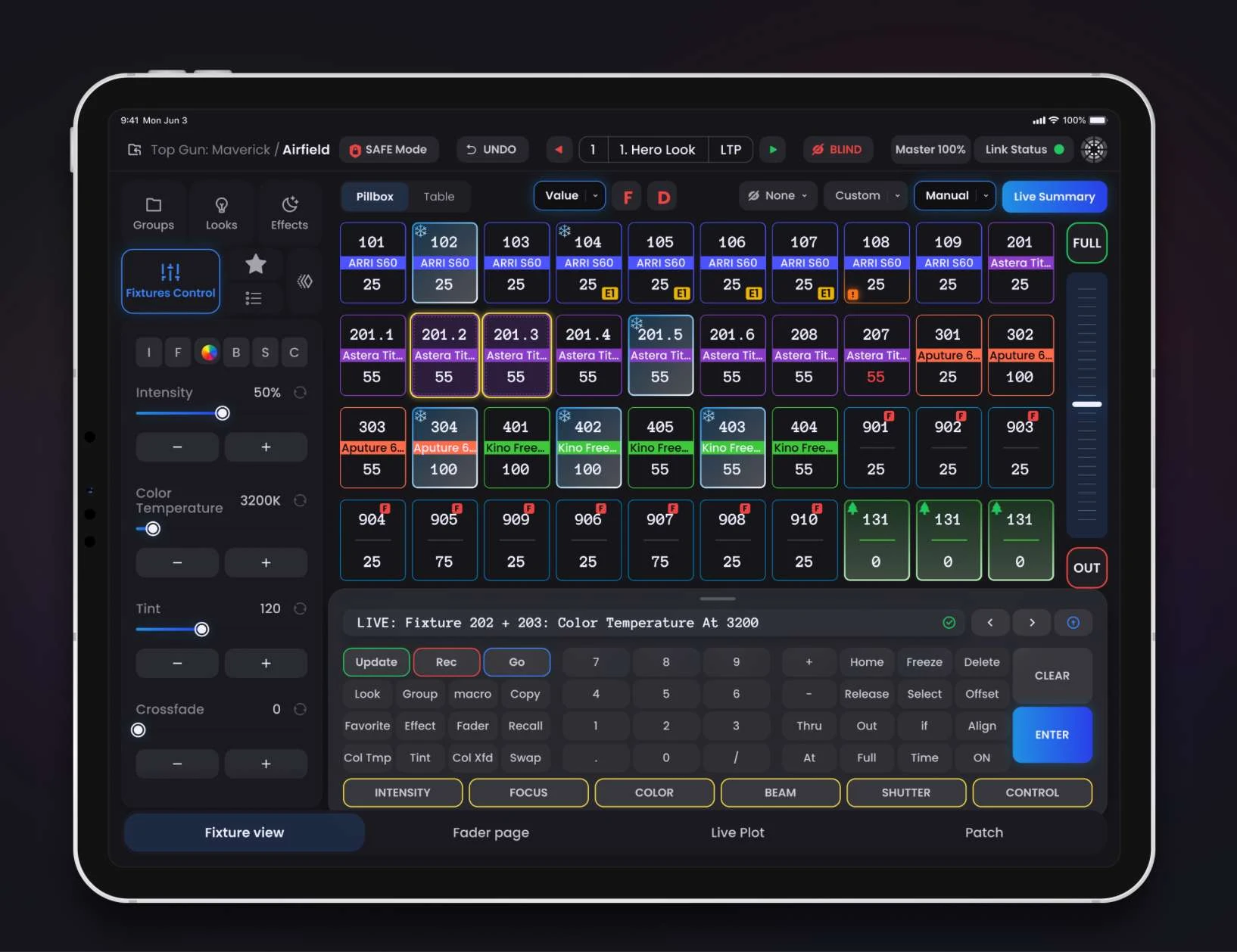Open the Value dropdown
This screenshot has width=1237, height=952.
point(569,196)
